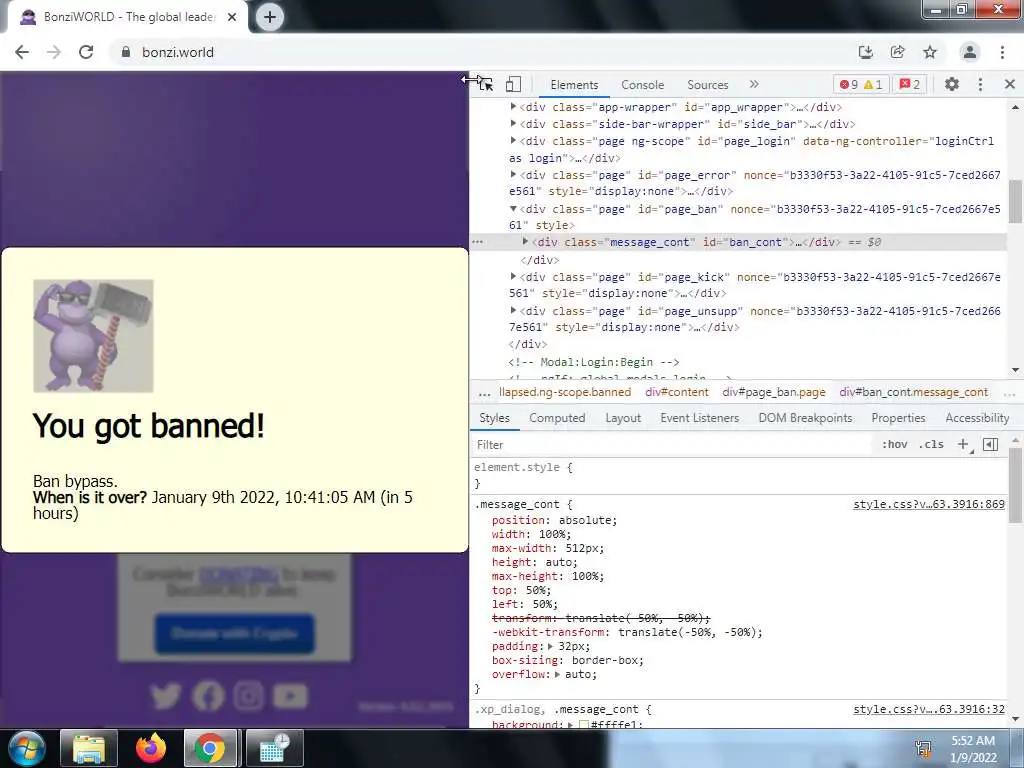This screenshot has height=768, width=1024.
Task: Close the BonziWORLD tab
Action: pos(232,17)
